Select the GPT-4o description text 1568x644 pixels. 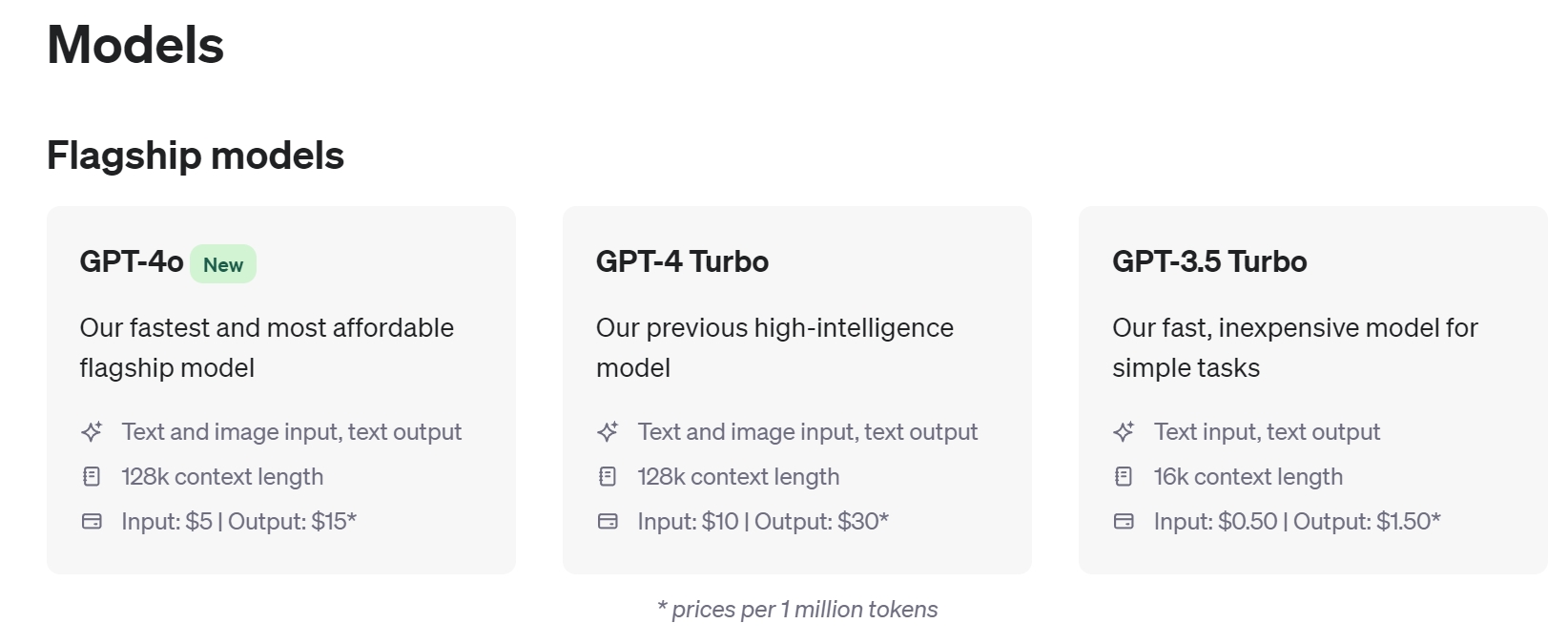tap(266, 347)
